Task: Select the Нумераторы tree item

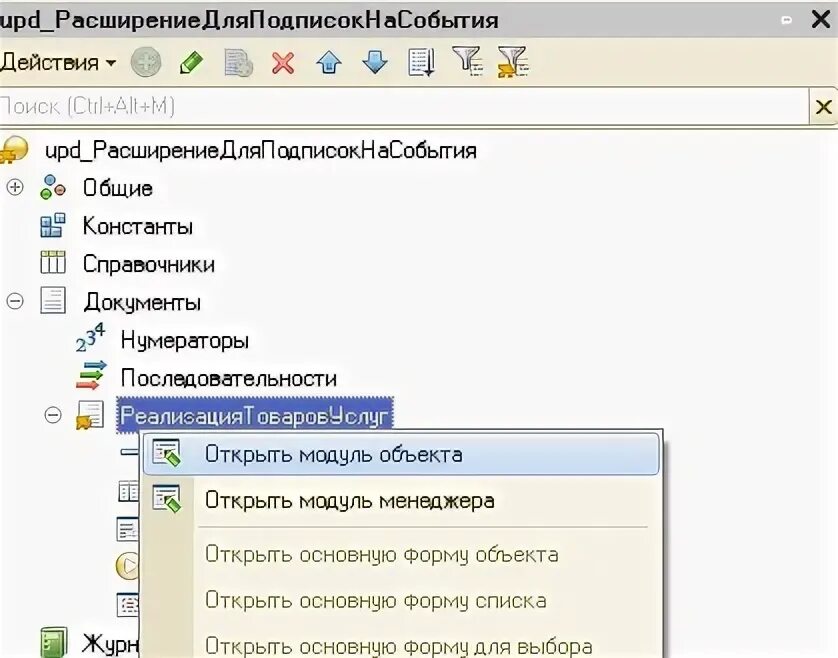Action: point(185,340)
